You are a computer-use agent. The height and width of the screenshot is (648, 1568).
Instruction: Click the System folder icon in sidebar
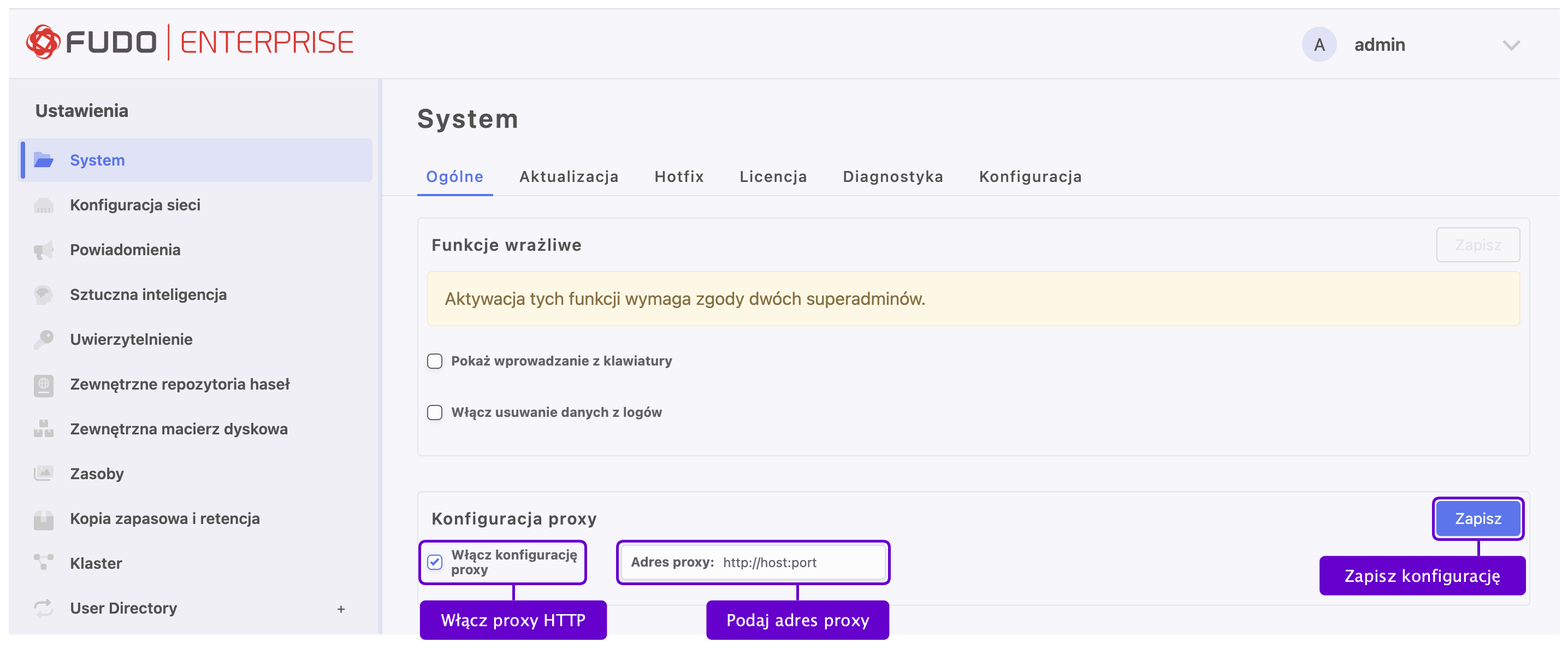[43, 160]
